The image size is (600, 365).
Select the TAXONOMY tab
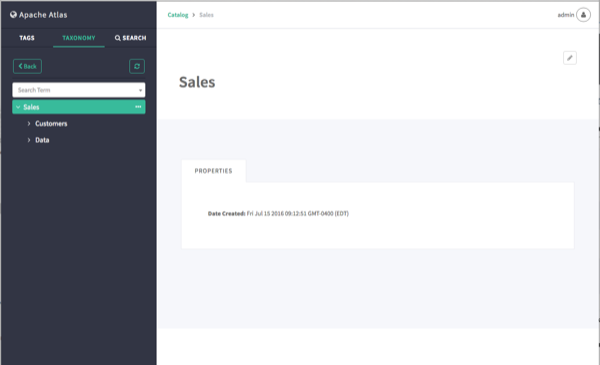tap(79, 38)
